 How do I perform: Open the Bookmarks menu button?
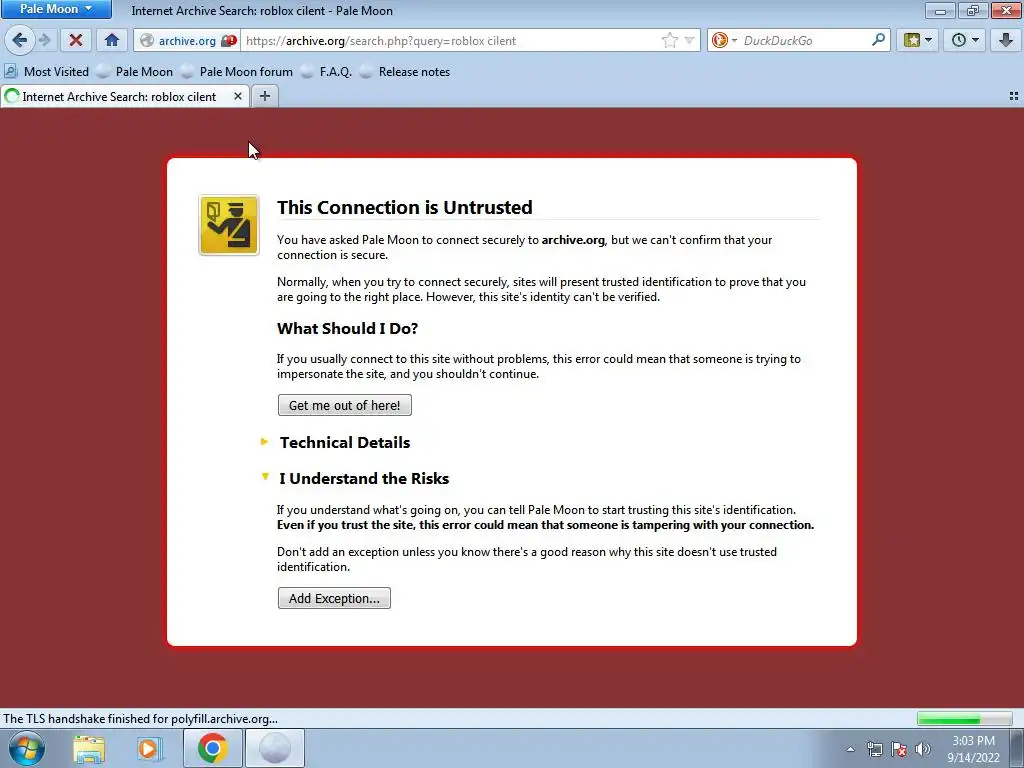pos(917,40)
